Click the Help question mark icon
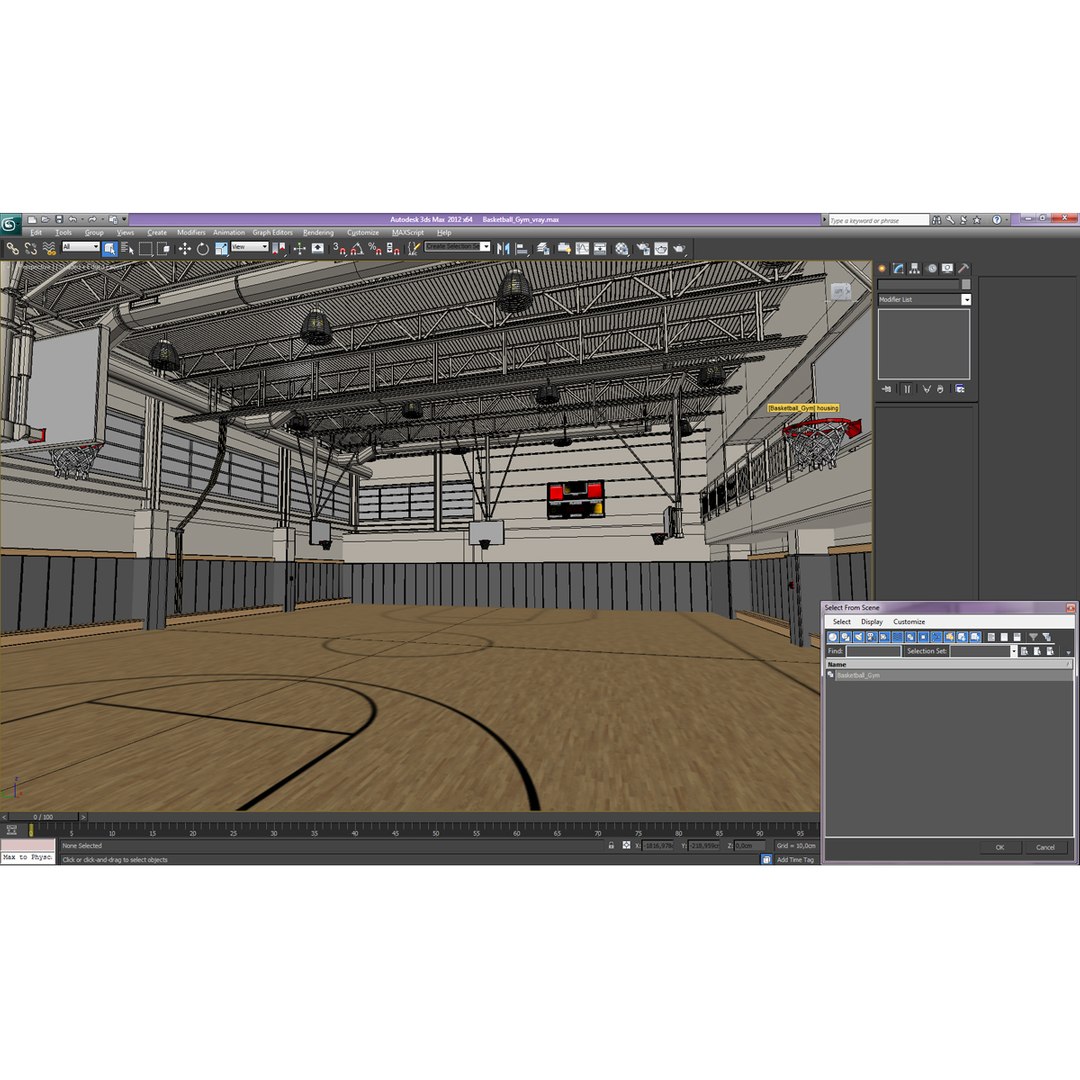 click(997, 220)
